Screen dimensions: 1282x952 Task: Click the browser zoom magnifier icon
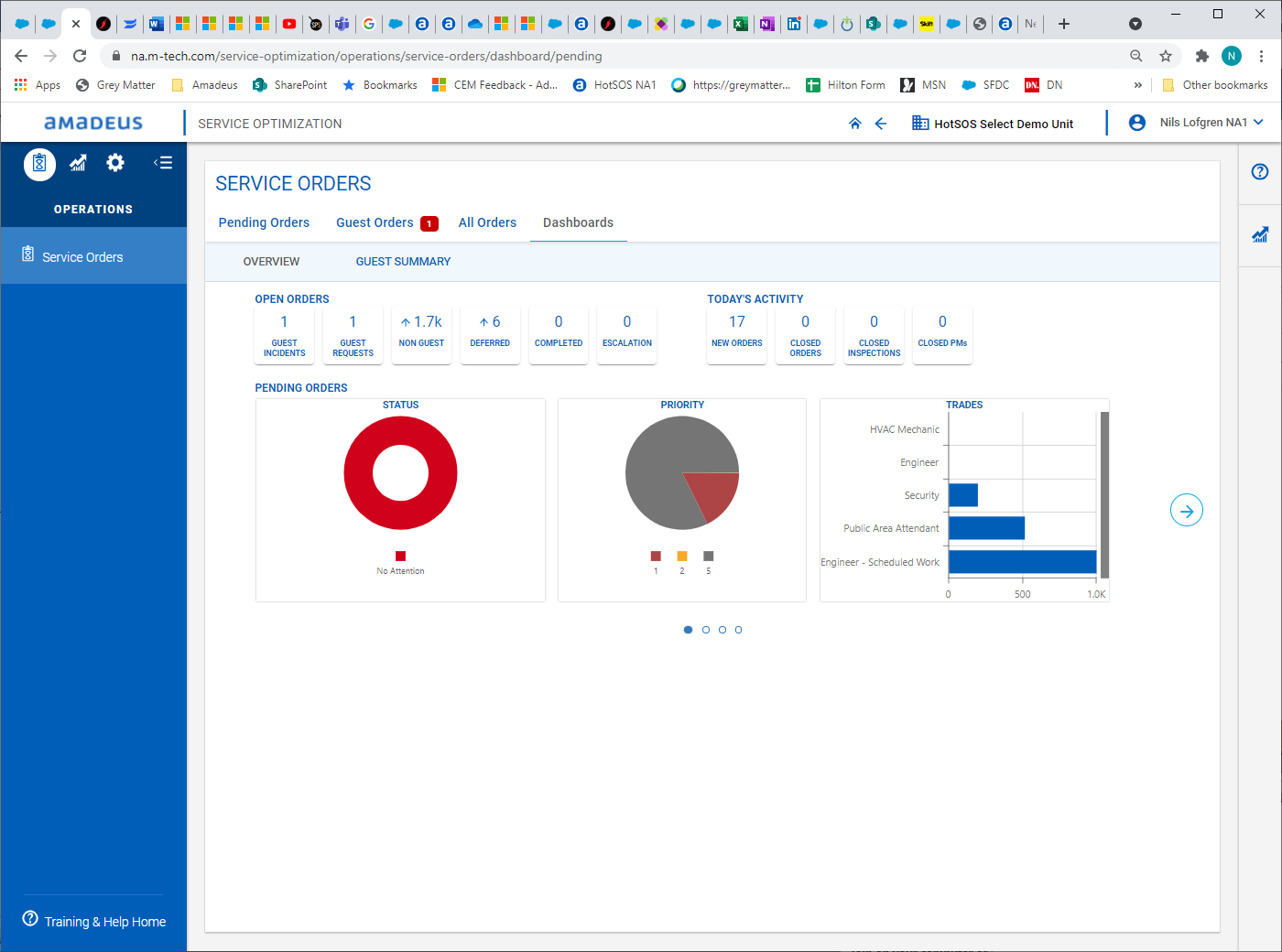tap(1136, 56)
